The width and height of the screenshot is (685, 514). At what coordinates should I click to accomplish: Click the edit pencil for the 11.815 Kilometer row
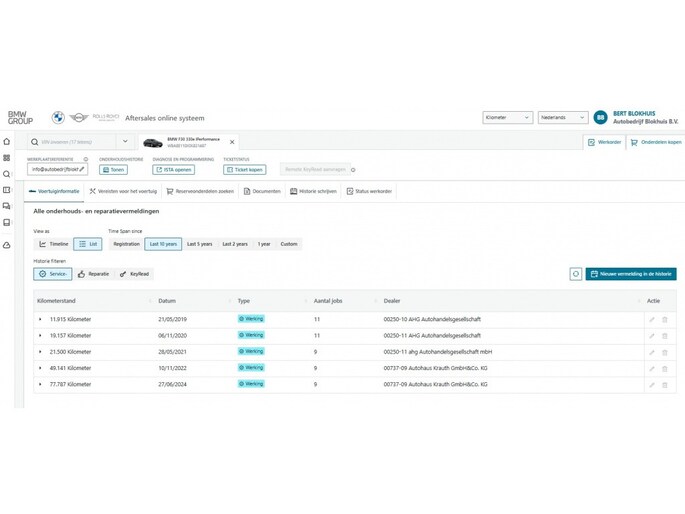(x=652, y=320)
